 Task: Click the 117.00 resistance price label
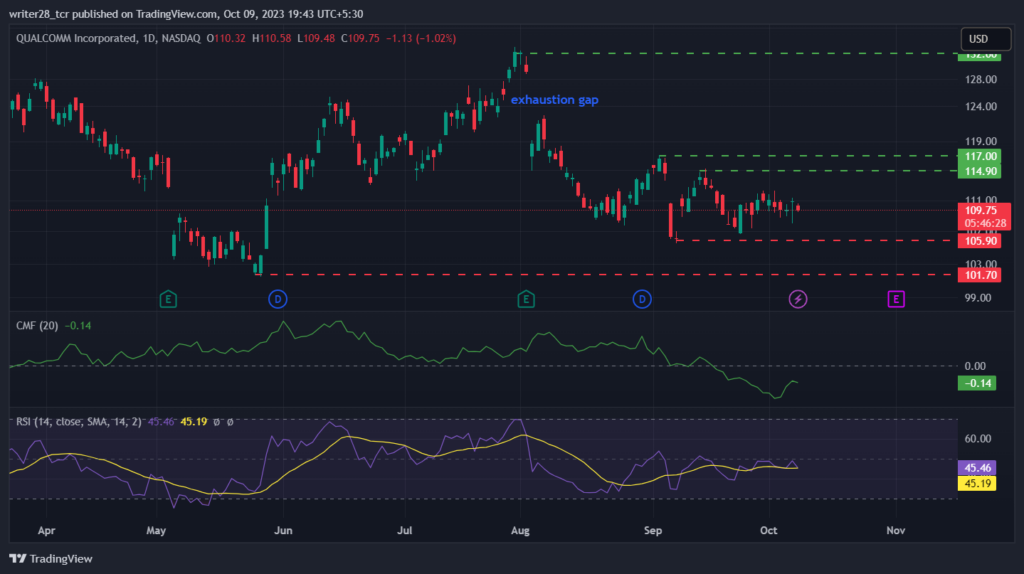coord(979,156)
